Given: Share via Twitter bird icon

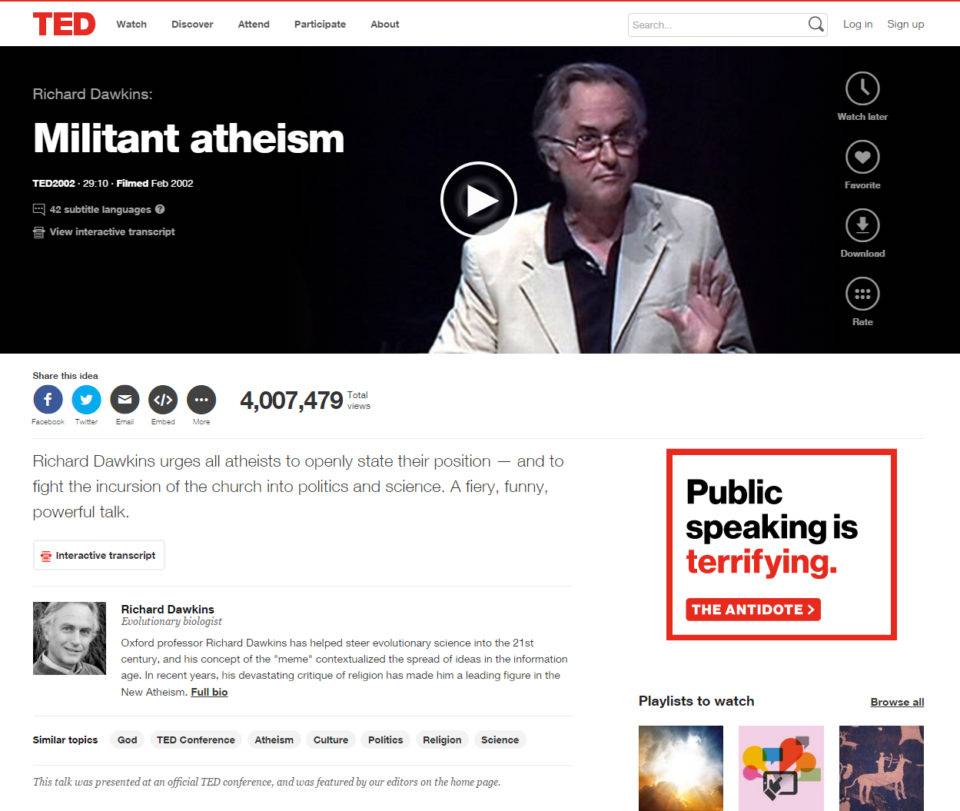Looking at the screenshot, I should coord(86,400).
